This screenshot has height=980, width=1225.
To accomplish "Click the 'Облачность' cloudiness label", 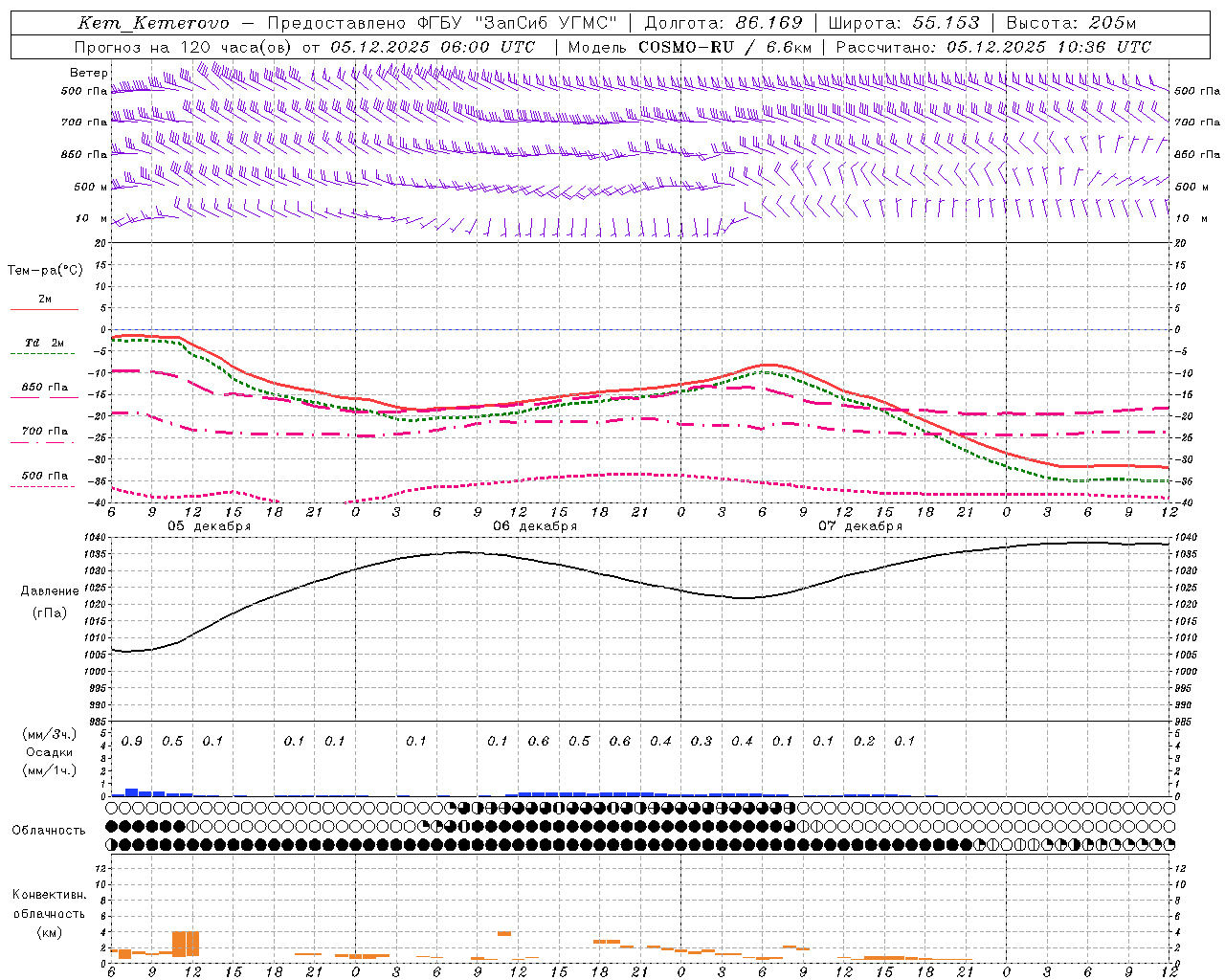I will tap(49, 830).
